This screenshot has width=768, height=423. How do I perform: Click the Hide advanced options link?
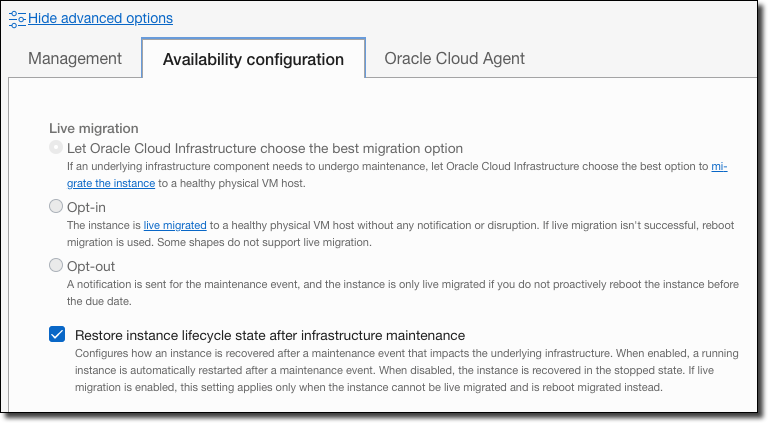100,18
